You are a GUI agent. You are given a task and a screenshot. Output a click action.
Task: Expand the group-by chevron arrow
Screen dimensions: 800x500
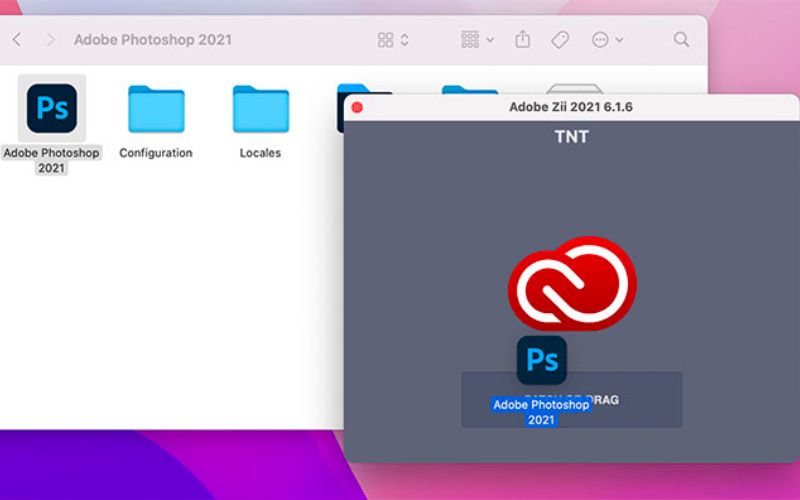pos(490,40)
